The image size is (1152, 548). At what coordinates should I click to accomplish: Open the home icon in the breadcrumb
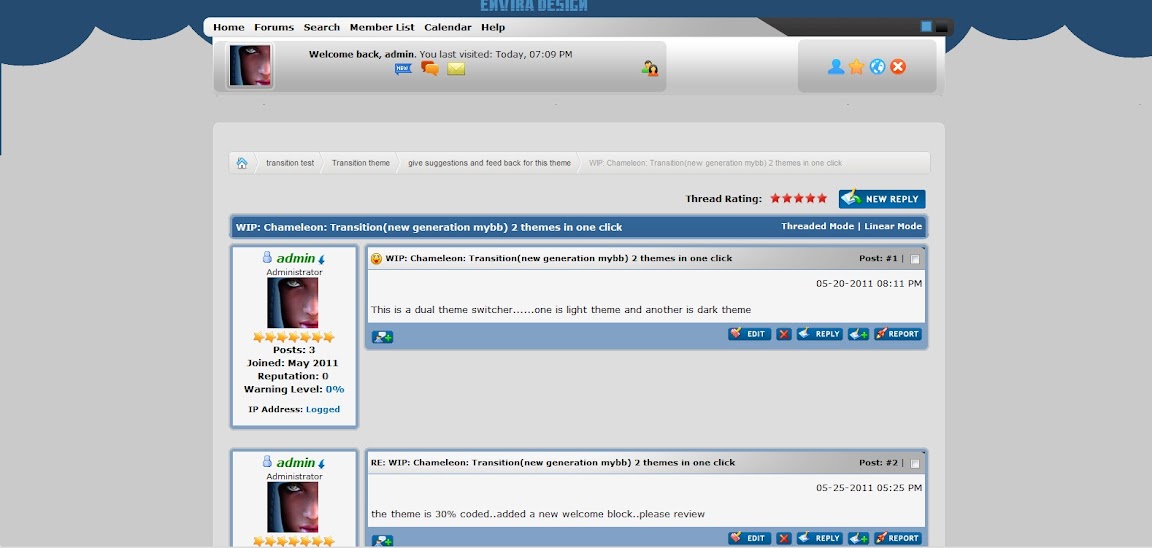click(x=242, y=163)
